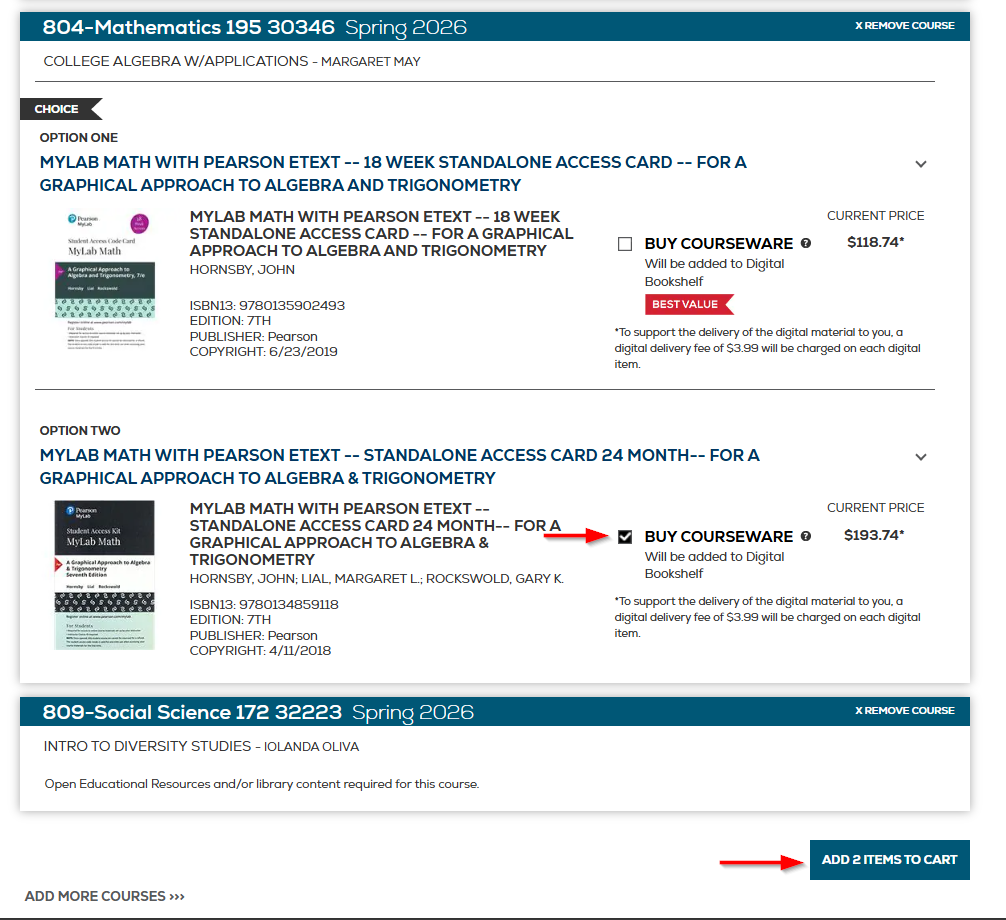Open the Add More Courses link

(105, 896)
